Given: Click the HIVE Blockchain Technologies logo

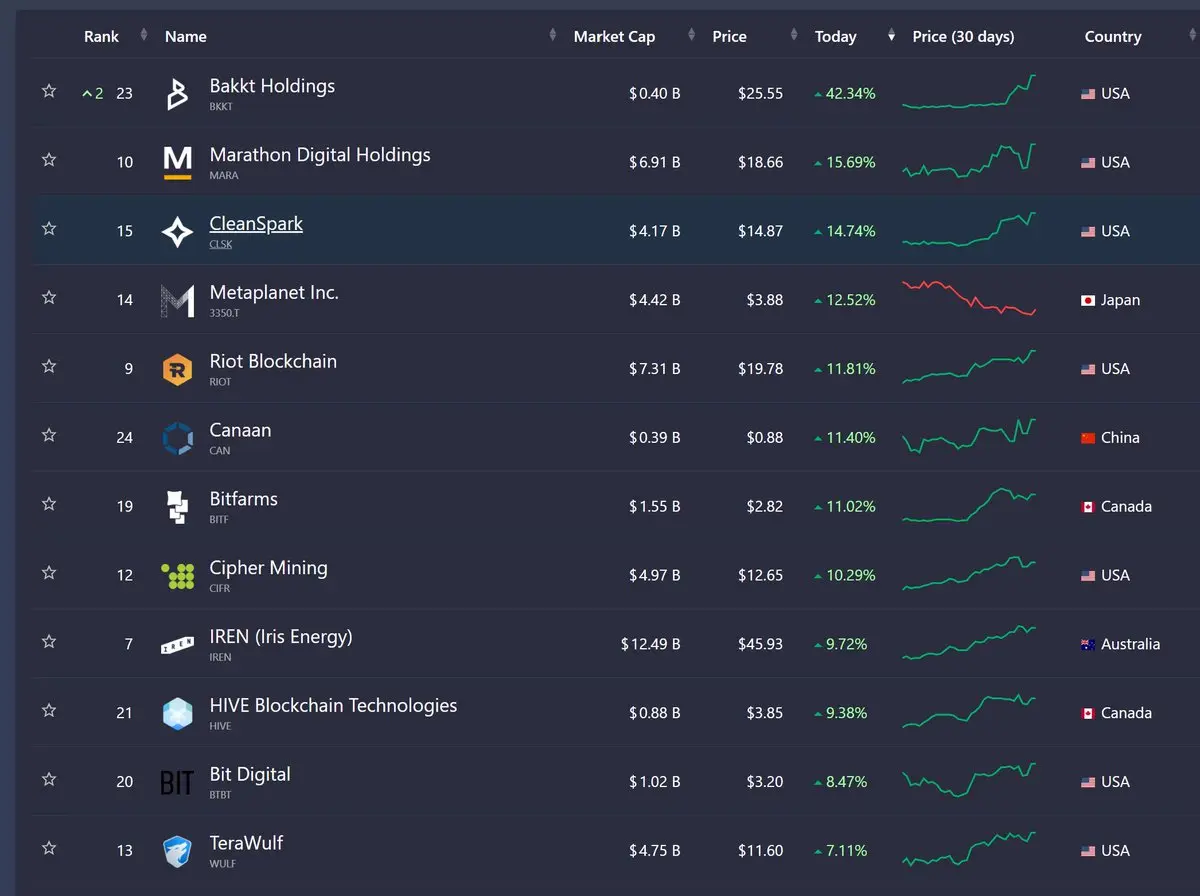Looking at the screenshot, I should (177, 714).
